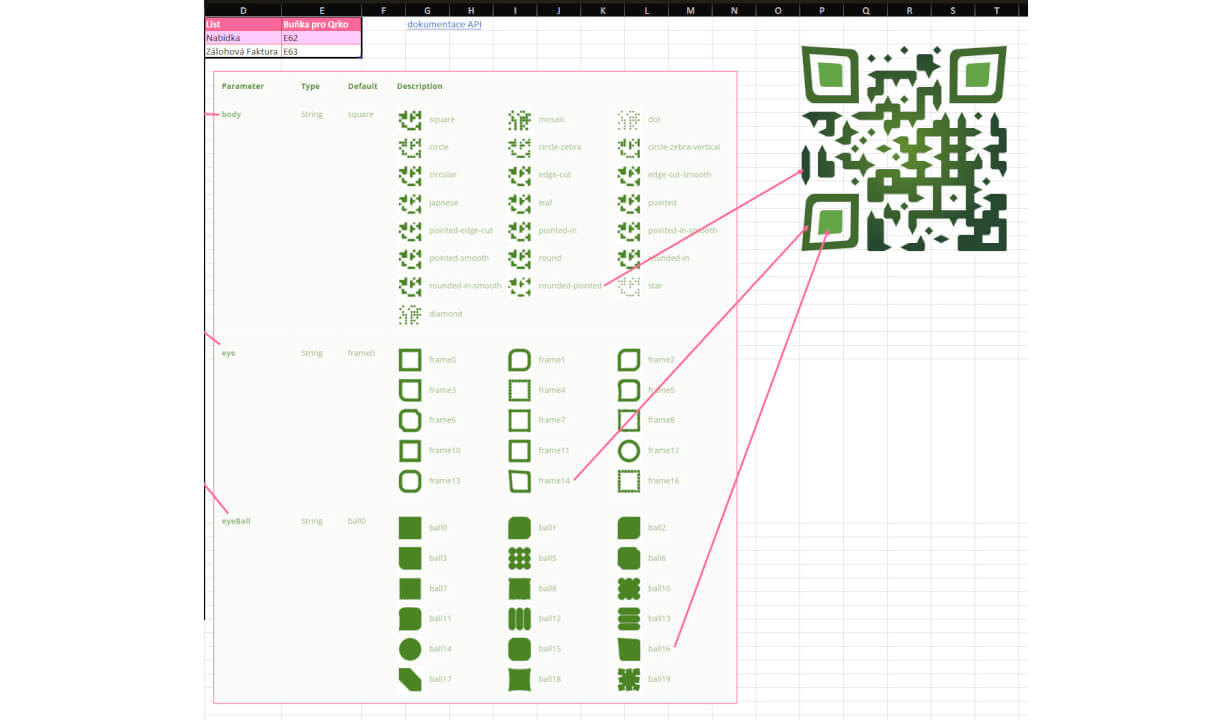The image size is (1232, 720).
Task: Click the mosaic body pattern icon
Action: click(x=519, y=120)
